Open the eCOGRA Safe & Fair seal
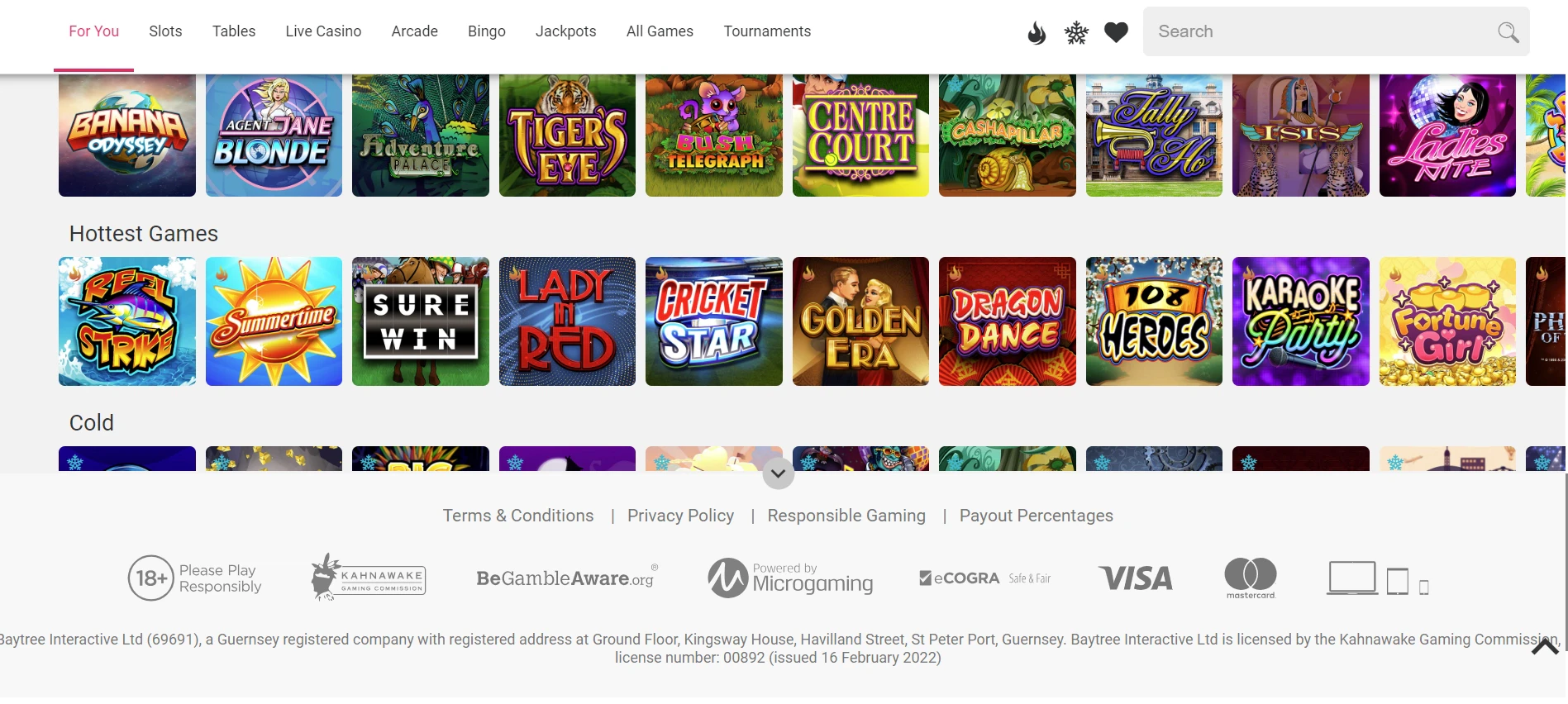Screen dimensions: 1568x704 point(985,578)
